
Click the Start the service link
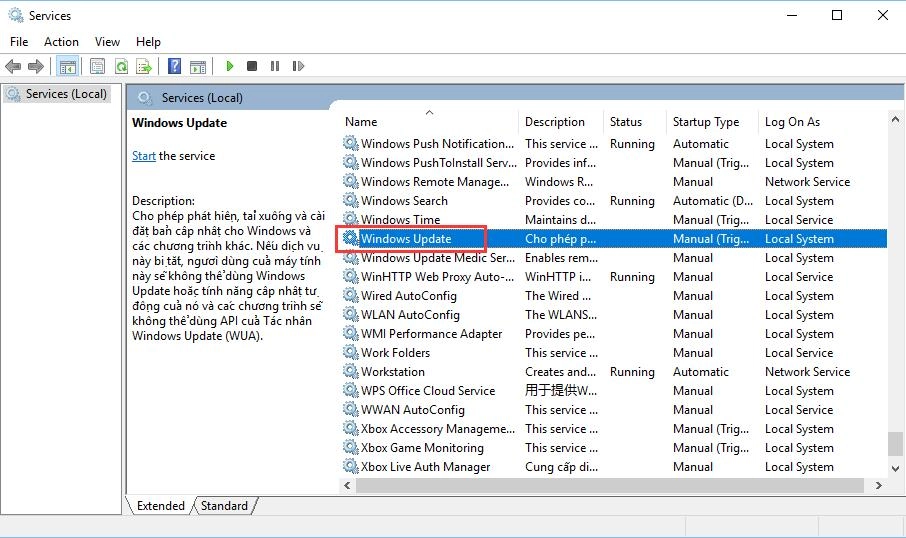coord(144,155)
